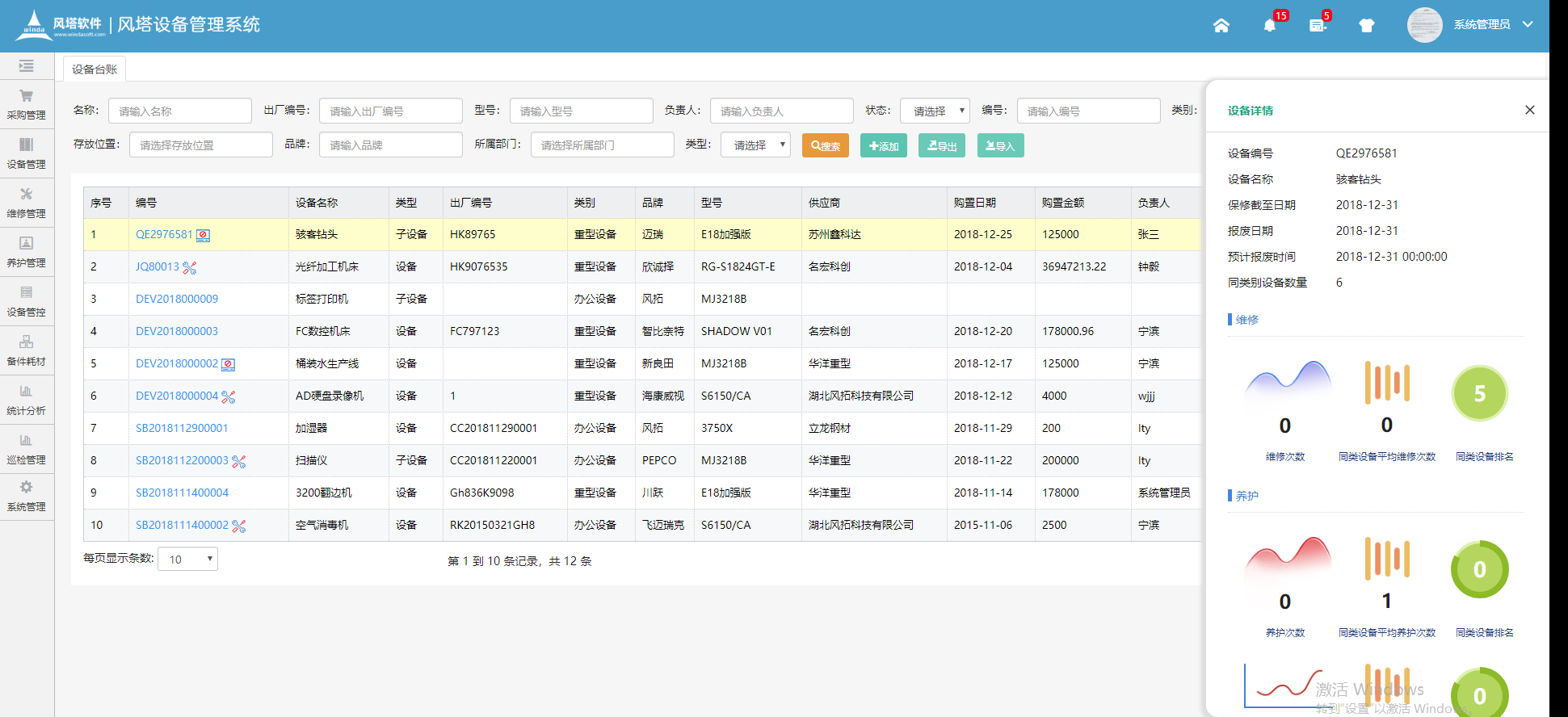The height and width of the screenshot is (717, 1568).
Task: Open 采购管理 shopping cart menu
Action: [27, 103]
